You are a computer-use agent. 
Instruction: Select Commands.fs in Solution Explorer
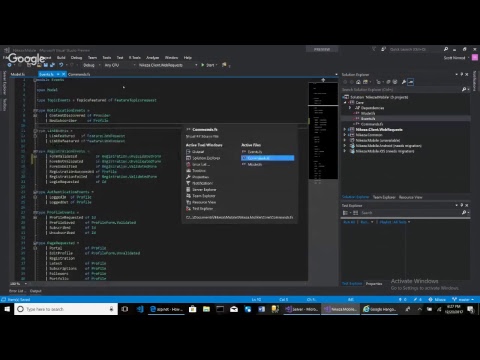[371, 124]
